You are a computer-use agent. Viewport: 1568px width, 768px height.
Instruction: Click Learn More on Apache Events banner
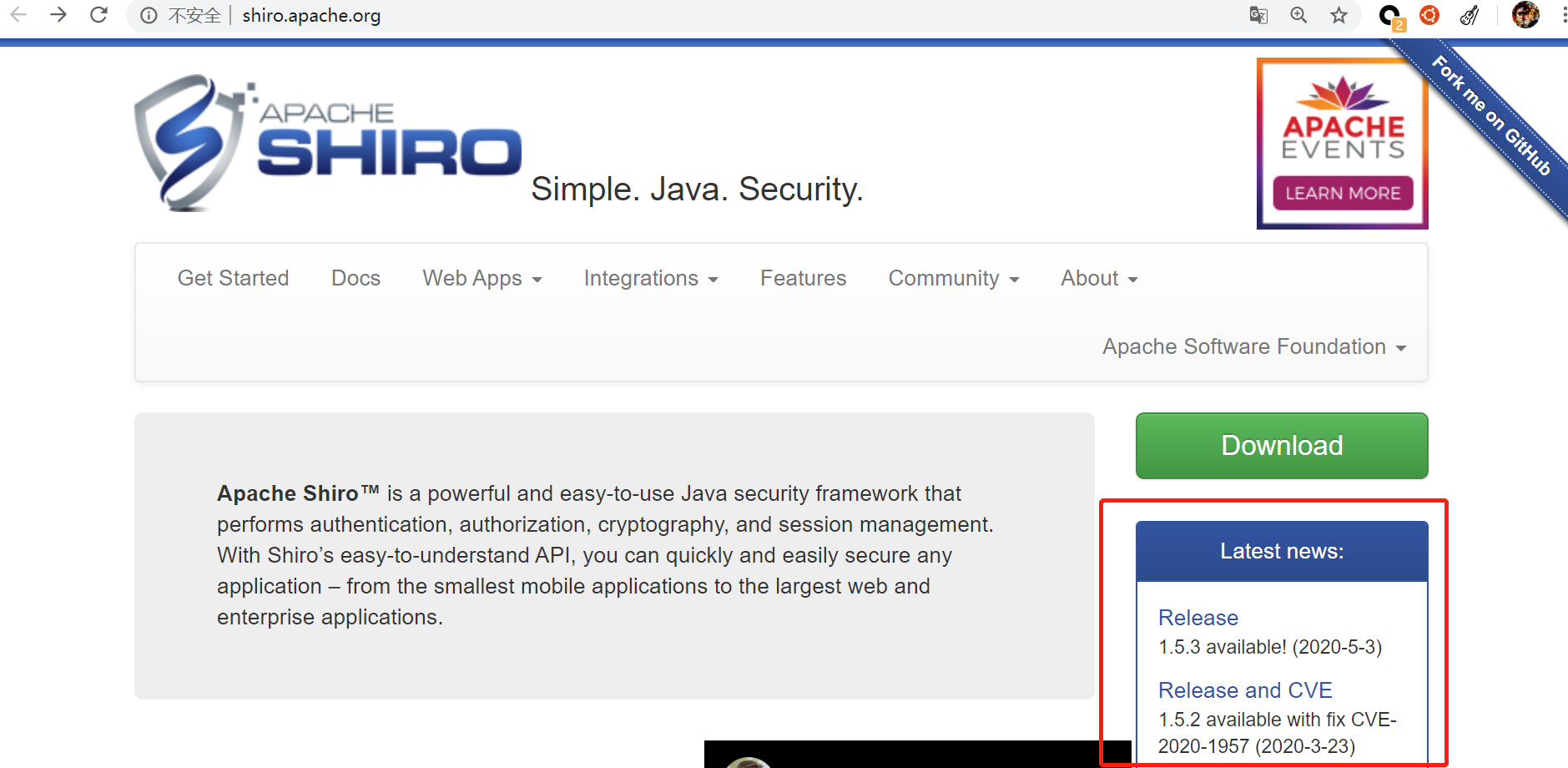(1343, 193)
